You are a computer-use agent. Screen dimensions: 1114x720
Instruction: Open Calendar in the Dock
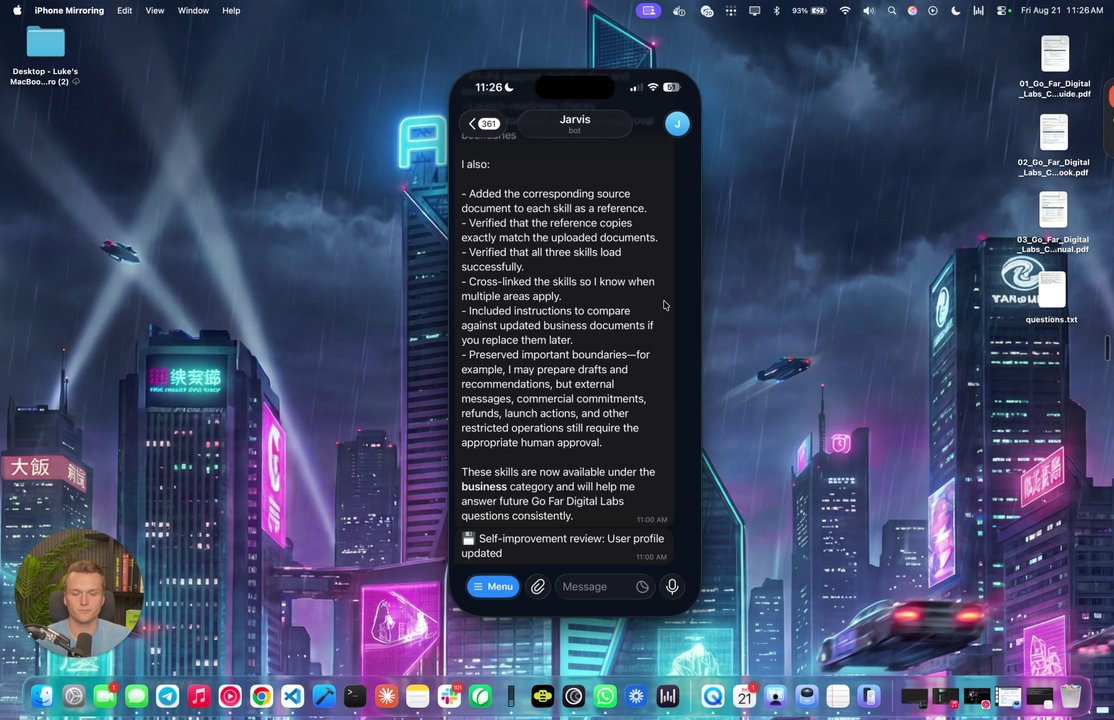click(x=745, y=697)
